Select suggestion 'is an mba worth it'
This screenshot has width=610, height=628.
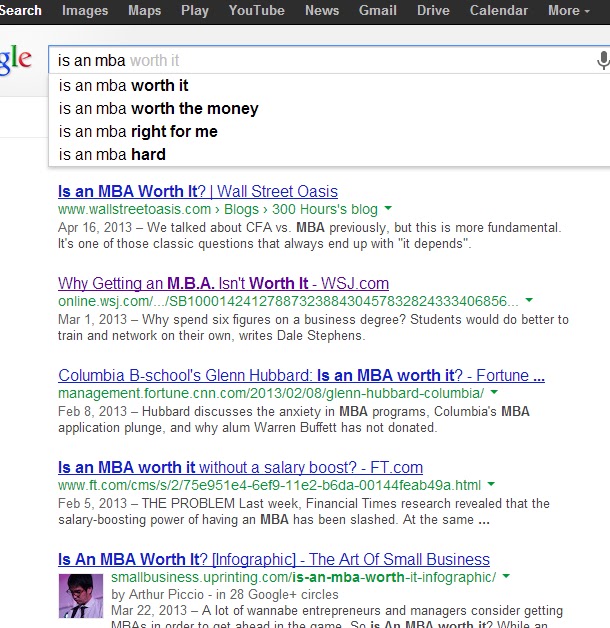pyautogui.click(x=329, y=85)
